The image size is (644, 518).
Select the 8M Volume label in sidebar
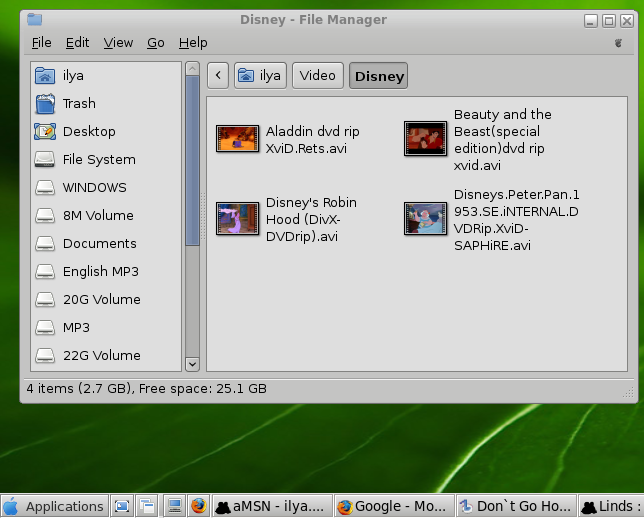98,215
